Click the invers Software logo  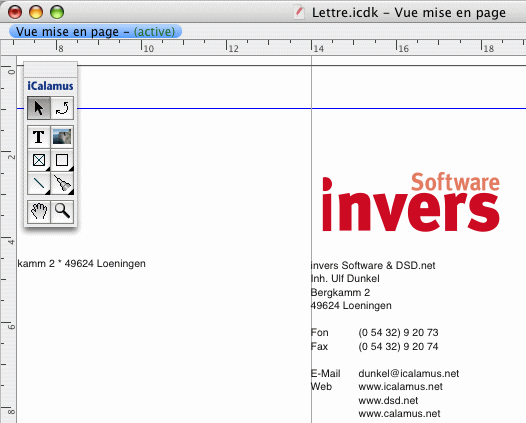411,202
